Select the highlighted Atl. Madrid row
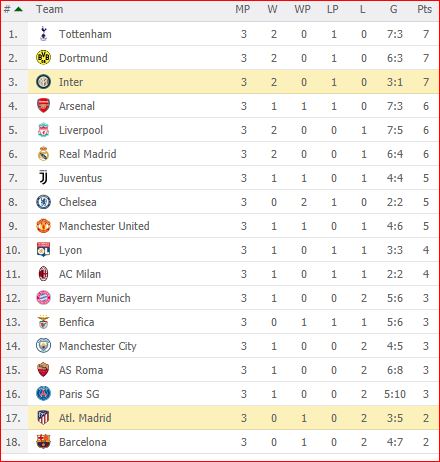Image resolution: width=440 pixels, height=462 pixels. pyautogui.click(x=220, y=418)
